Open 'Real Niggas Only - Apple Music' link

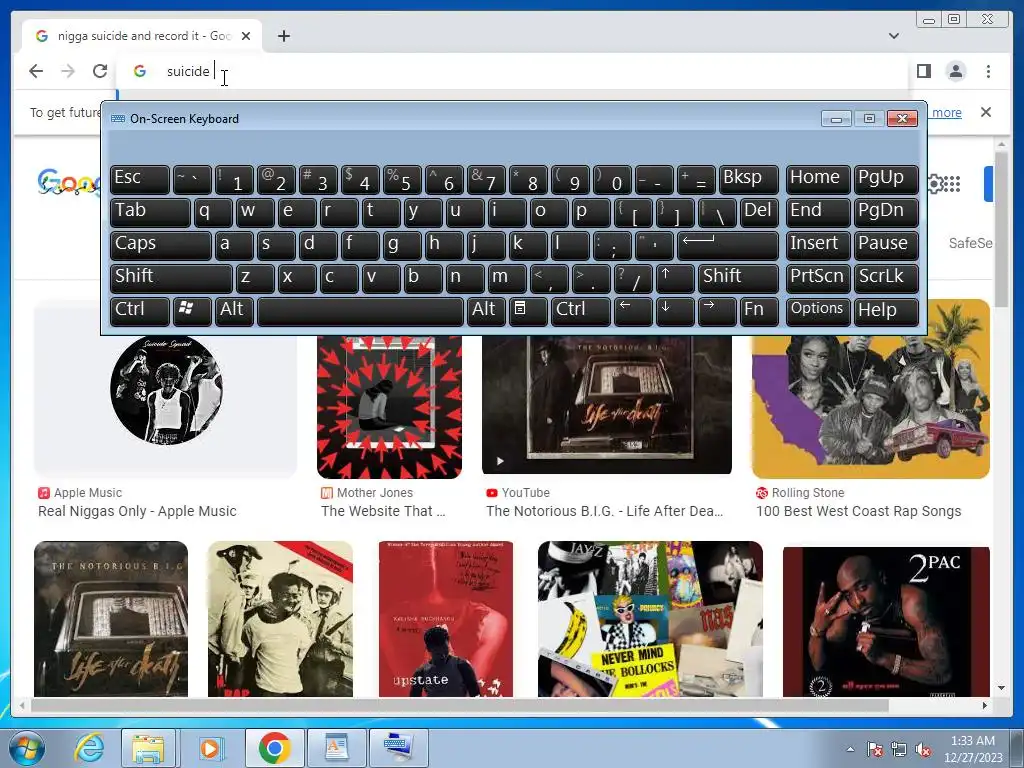coord(137,511)
